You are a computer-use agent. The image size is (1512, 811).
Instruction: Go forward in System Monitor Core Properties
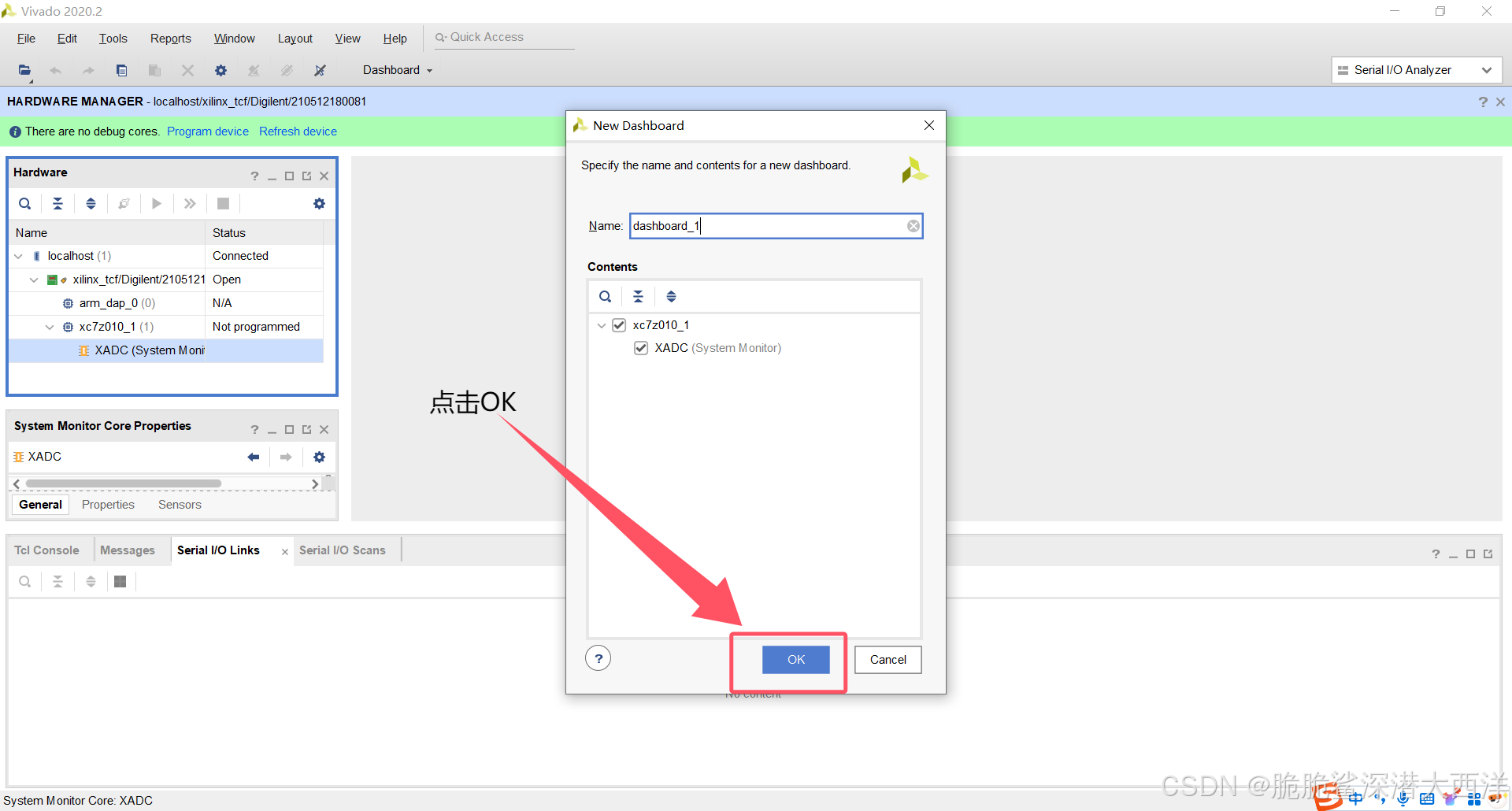pyautogui.click(x=286, y=457)
